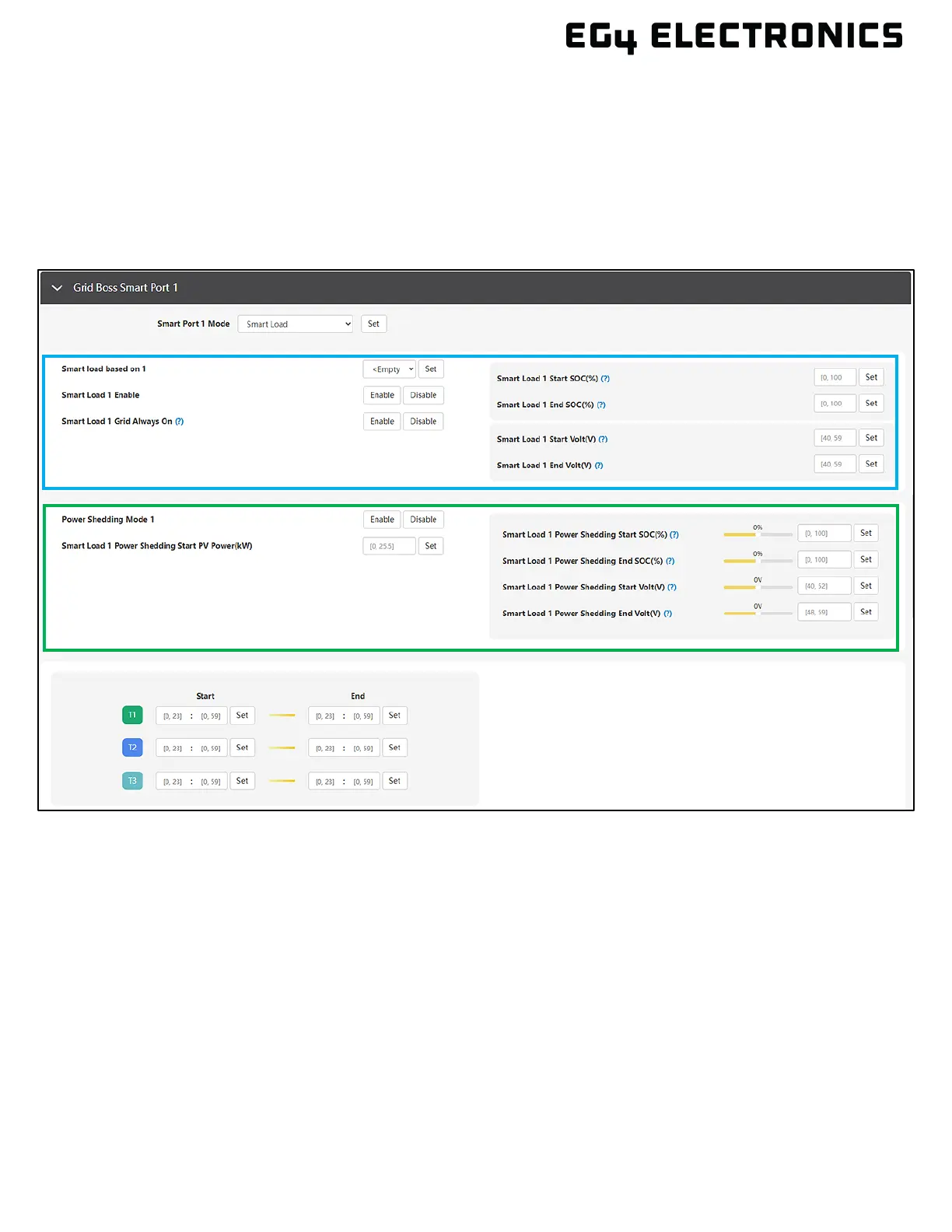The height and width of the screenshot is (1232, 952).
Task: Focus the Power Shedding End SOC input
Action: point(824,560)
